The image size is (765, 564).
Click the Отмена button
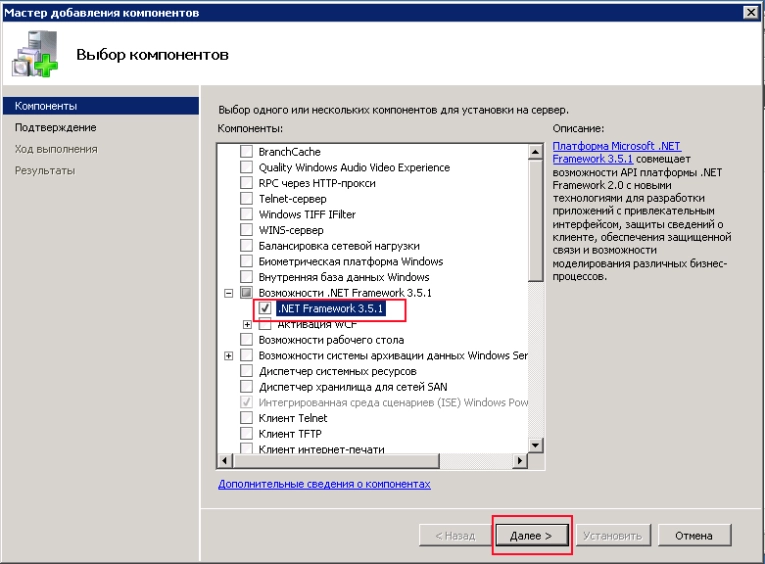coord(694,536)
